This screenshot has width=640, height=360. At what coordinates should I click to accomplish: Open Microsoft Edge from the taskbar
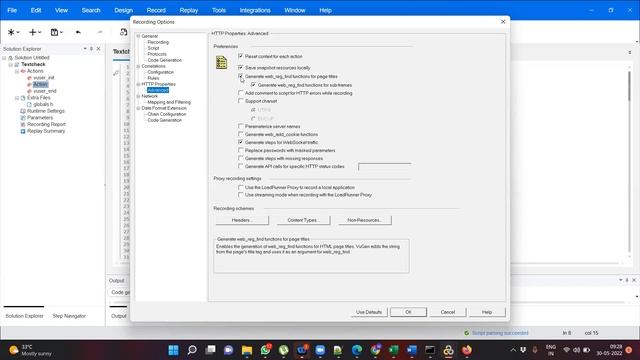[357, 350]
